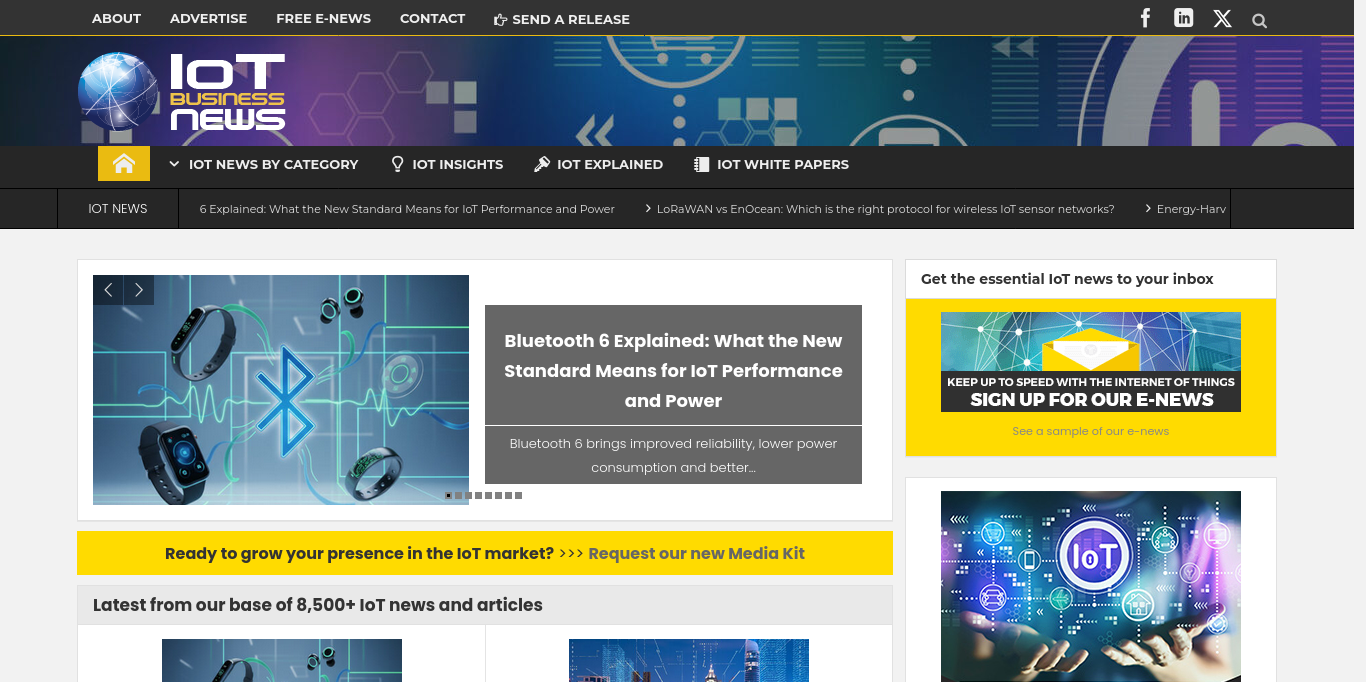This screenshot has height=682, width=1366.
Task: Open the IoT Insights menu
Action: [447, 164]
